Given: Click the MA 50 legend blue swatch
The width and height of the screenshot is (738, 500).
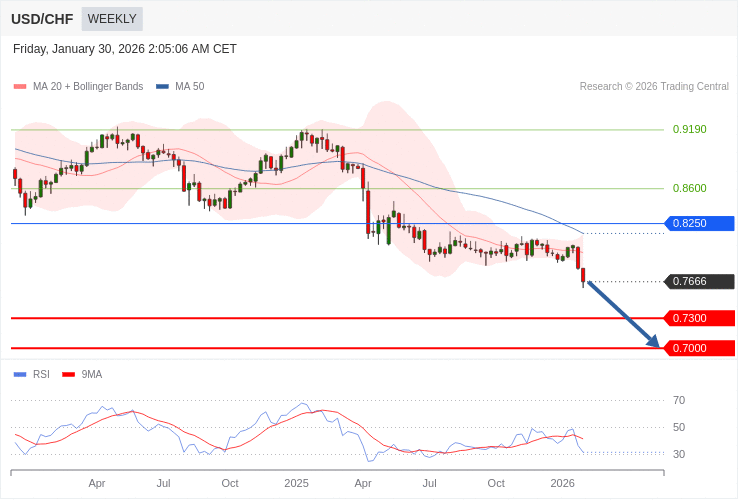Looking at the screenshot, I should click(x=162, y=87).
